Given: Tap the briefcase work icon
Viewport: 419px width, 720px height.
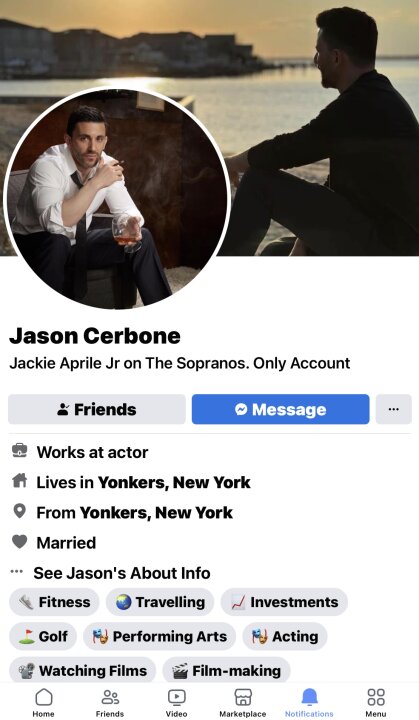Looking at the screenshot, I should [x=19, y=451].
